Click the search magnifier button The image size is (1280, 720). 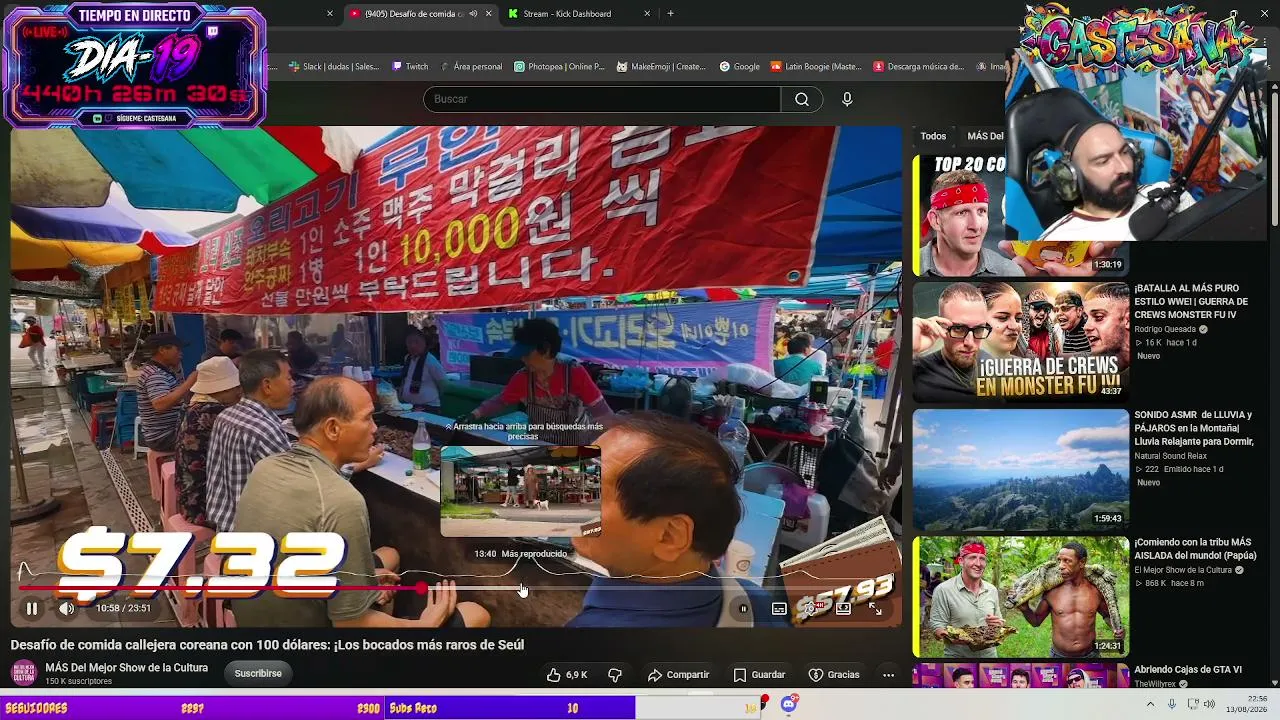pyautogui.click(x=801, y=99)
